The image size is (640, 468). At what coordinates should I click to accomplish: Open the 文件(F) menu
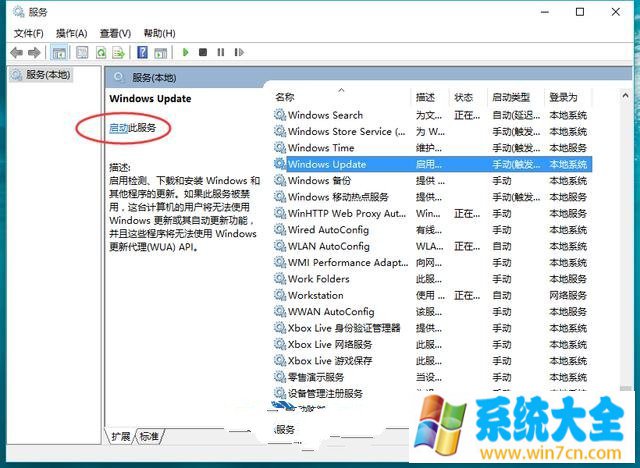pyautogui.click(x=29, y=33)
